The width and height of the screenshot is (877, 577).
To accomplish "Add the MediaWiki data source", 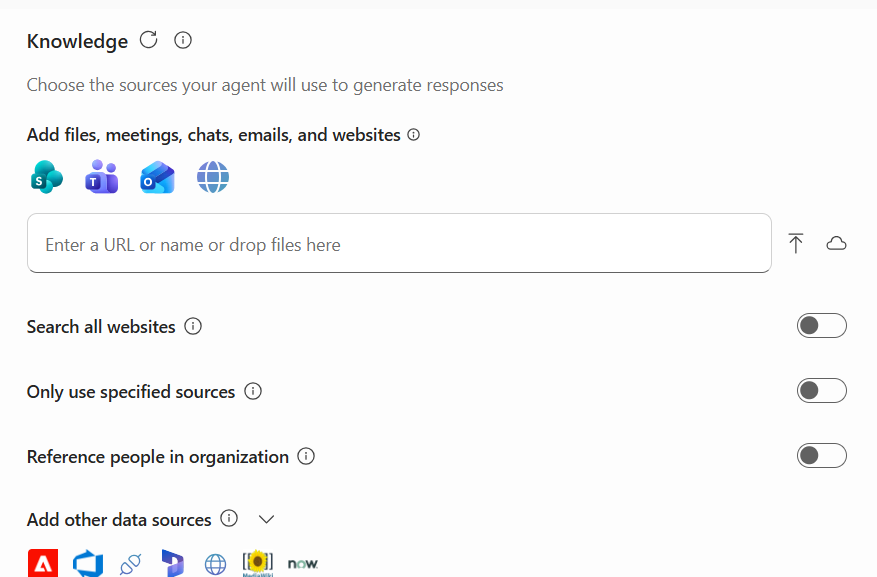I will tap(258, 563).
